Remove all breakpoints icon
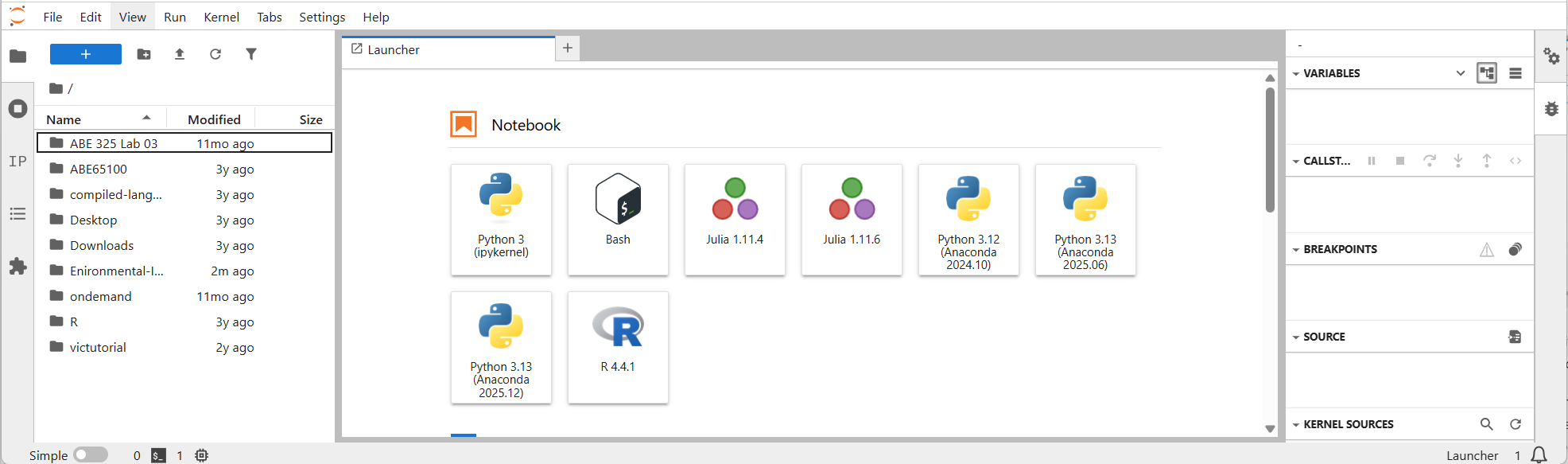 coord(1516,250)
